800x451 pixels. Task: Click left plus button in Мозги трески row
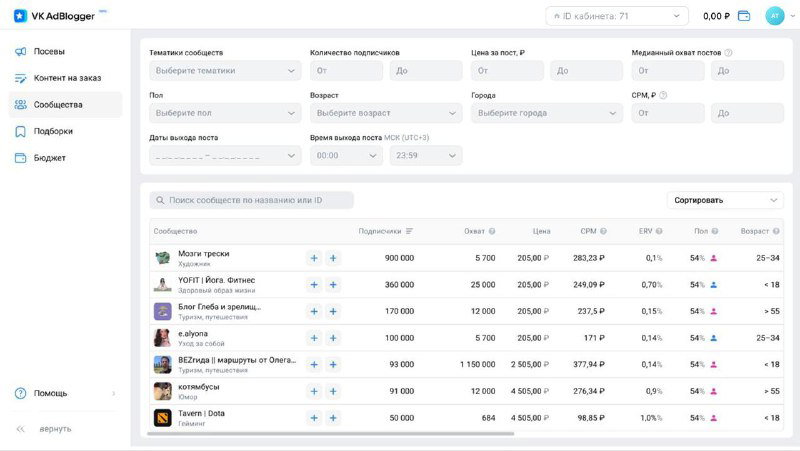313,258
